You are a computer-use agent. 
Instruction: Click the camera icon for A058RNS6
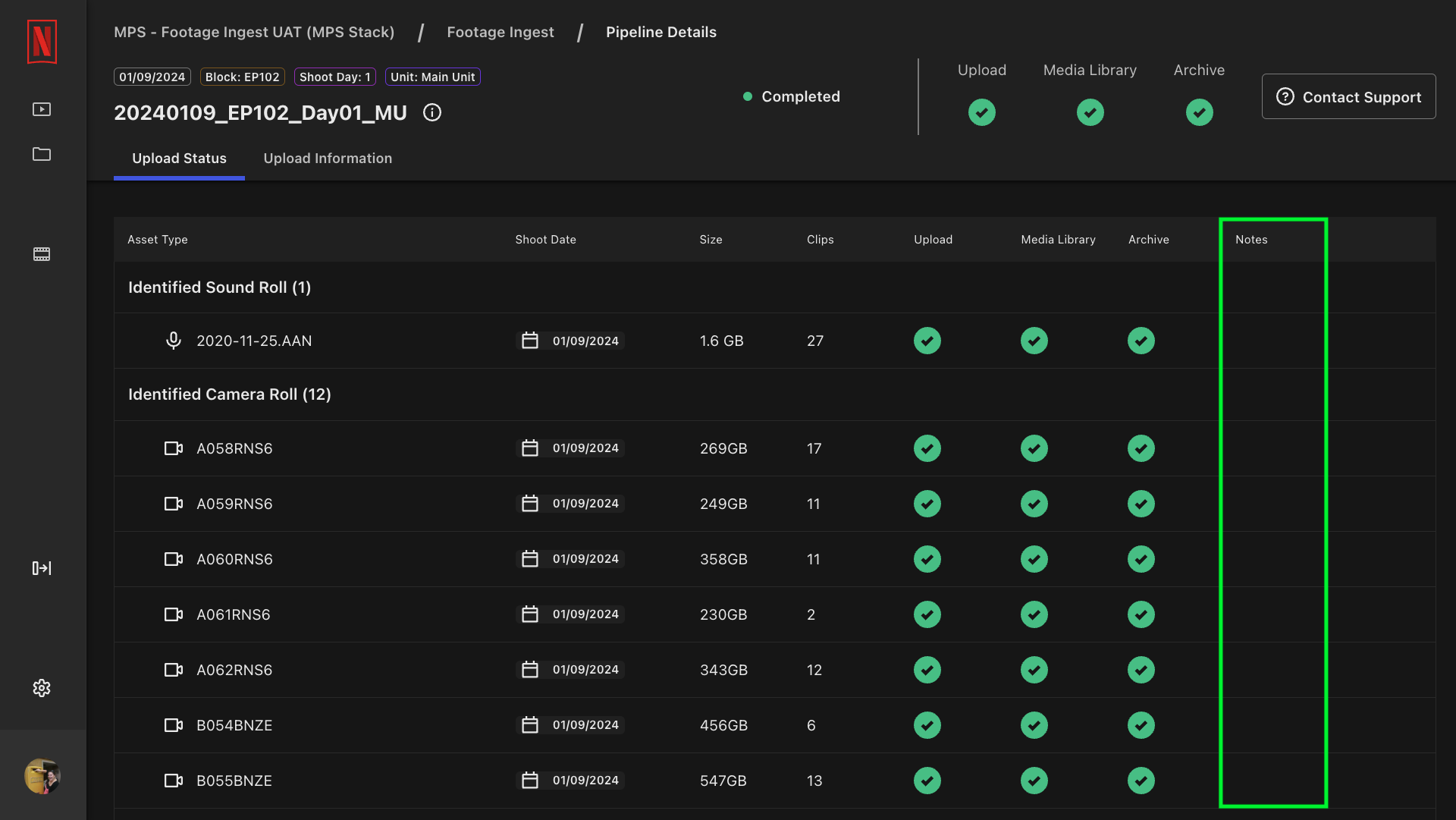click(174, 448)
